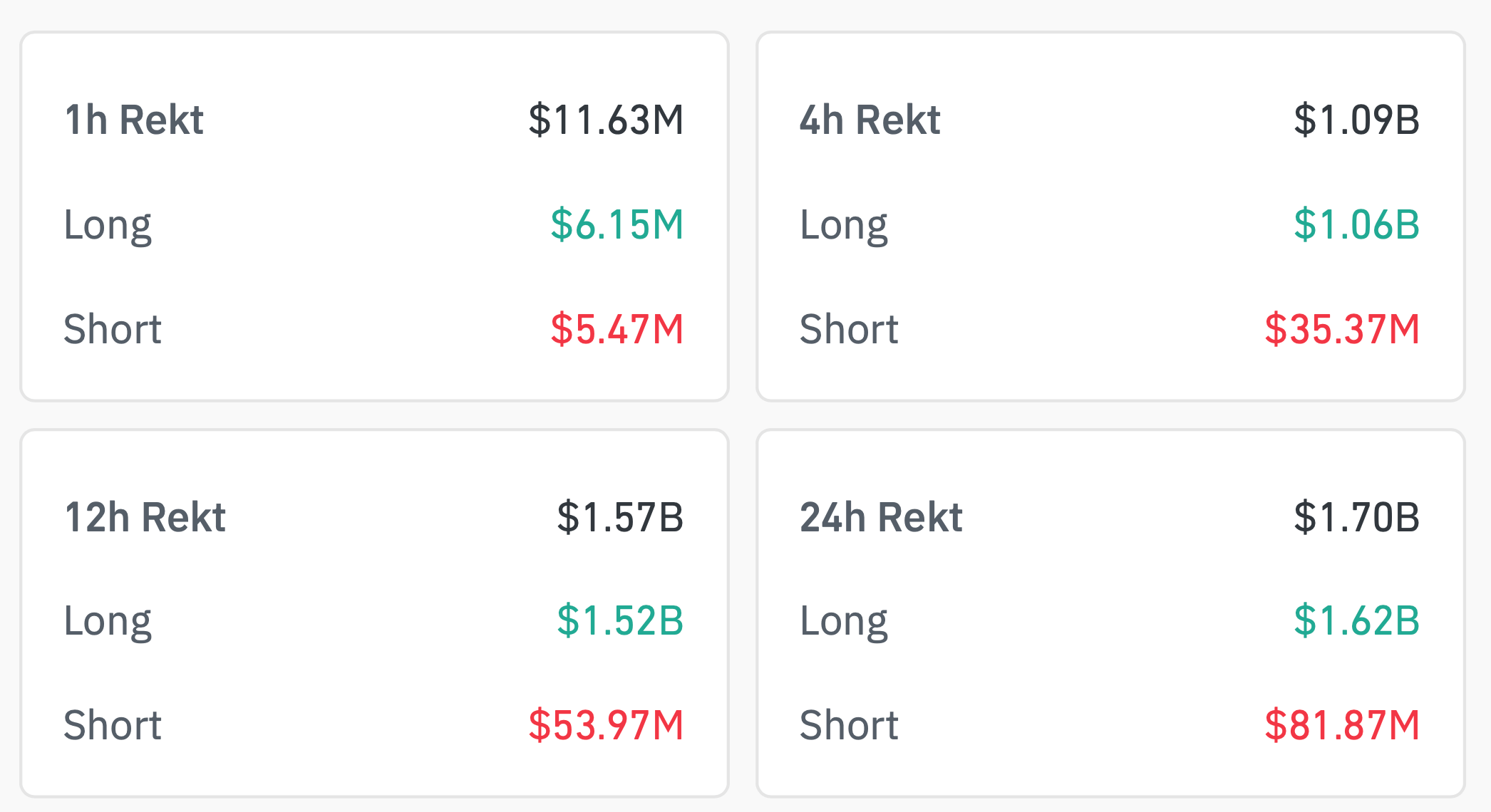Click the 12h total $1.57B value

[x=620, y=517]
